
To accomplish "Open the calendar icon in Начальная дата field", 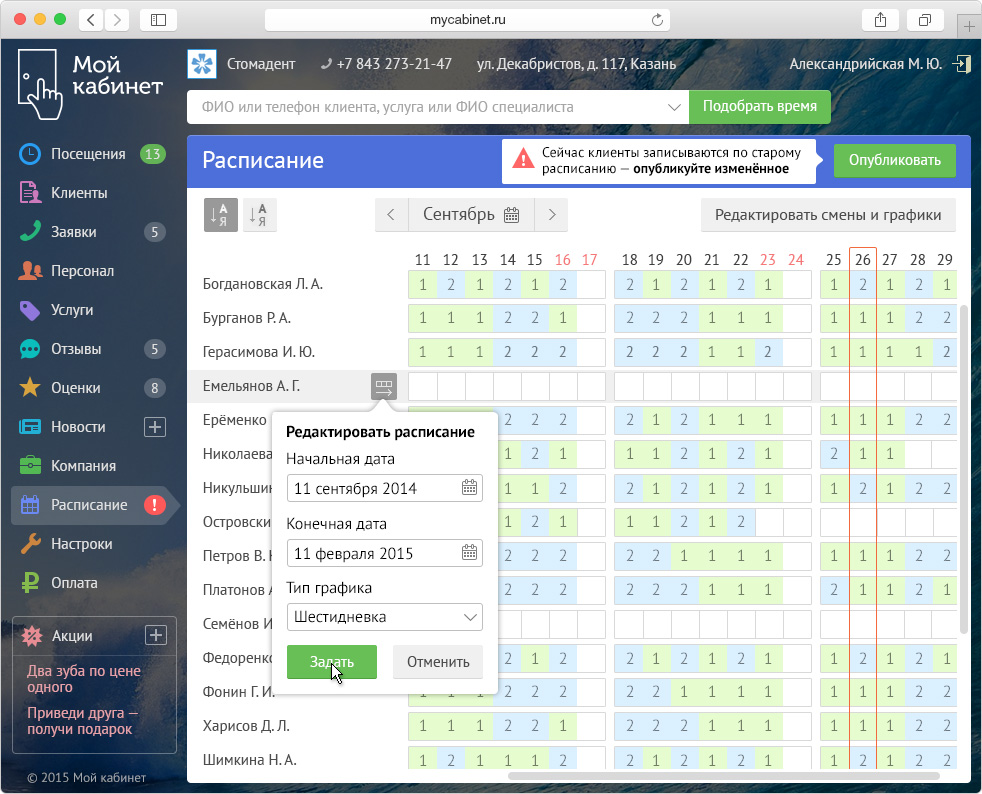I will coord(469,488).
